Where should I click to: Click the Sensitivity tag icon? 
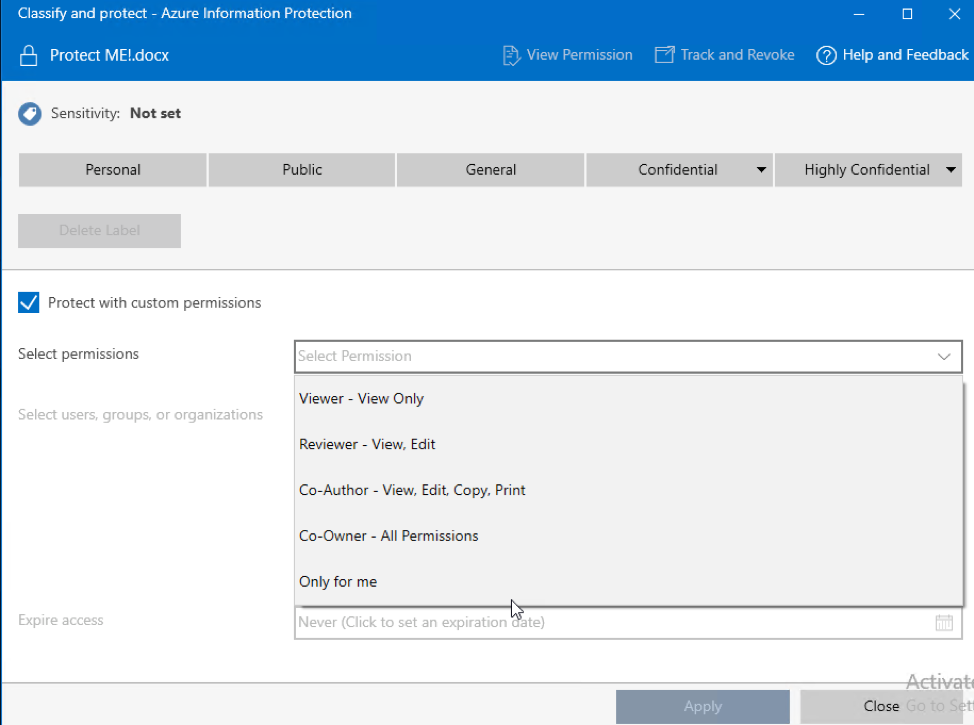click(30, 114)
